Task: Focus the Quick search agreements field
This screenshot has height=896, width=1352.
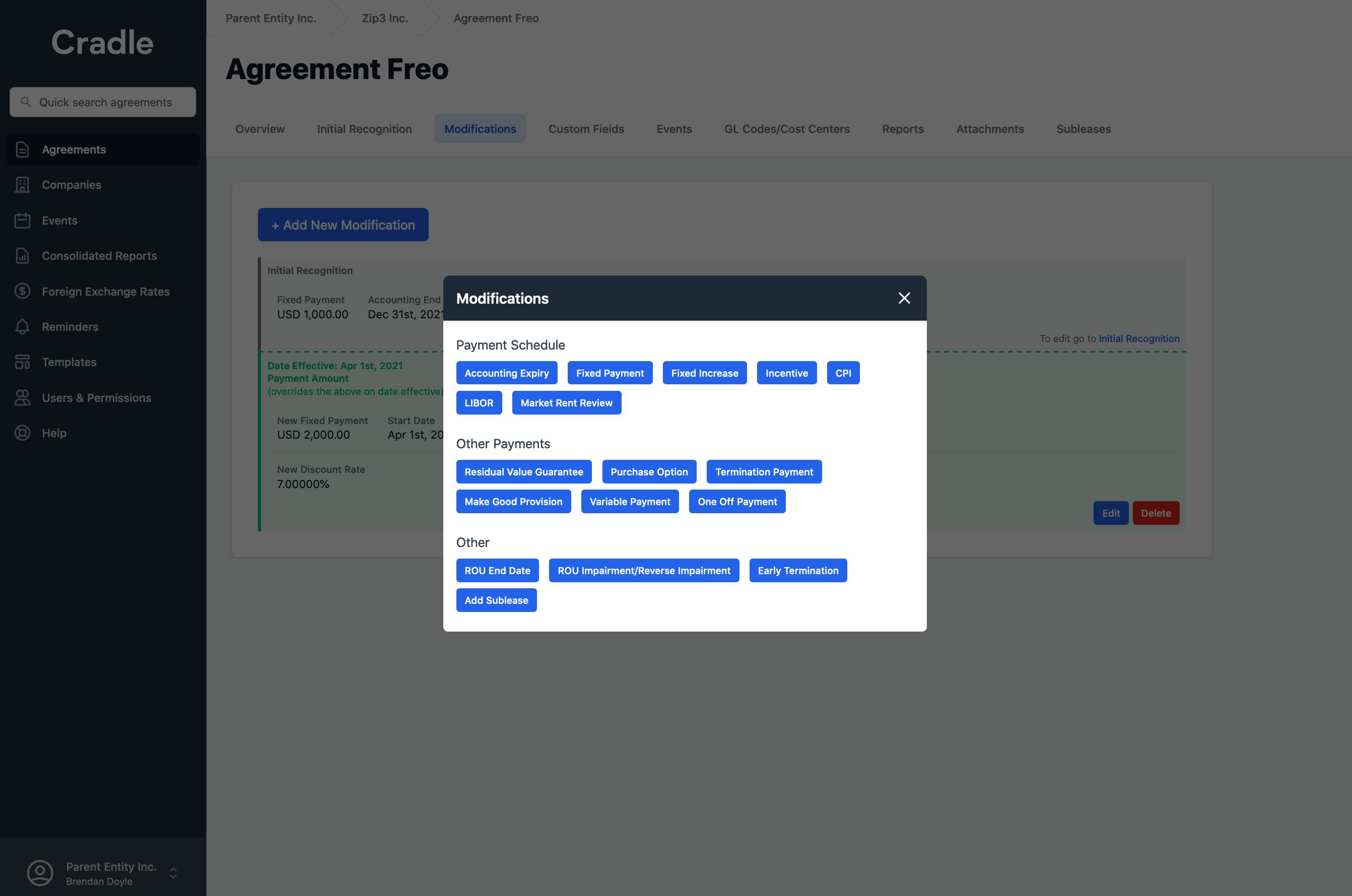Action: [x=103, y=102]
